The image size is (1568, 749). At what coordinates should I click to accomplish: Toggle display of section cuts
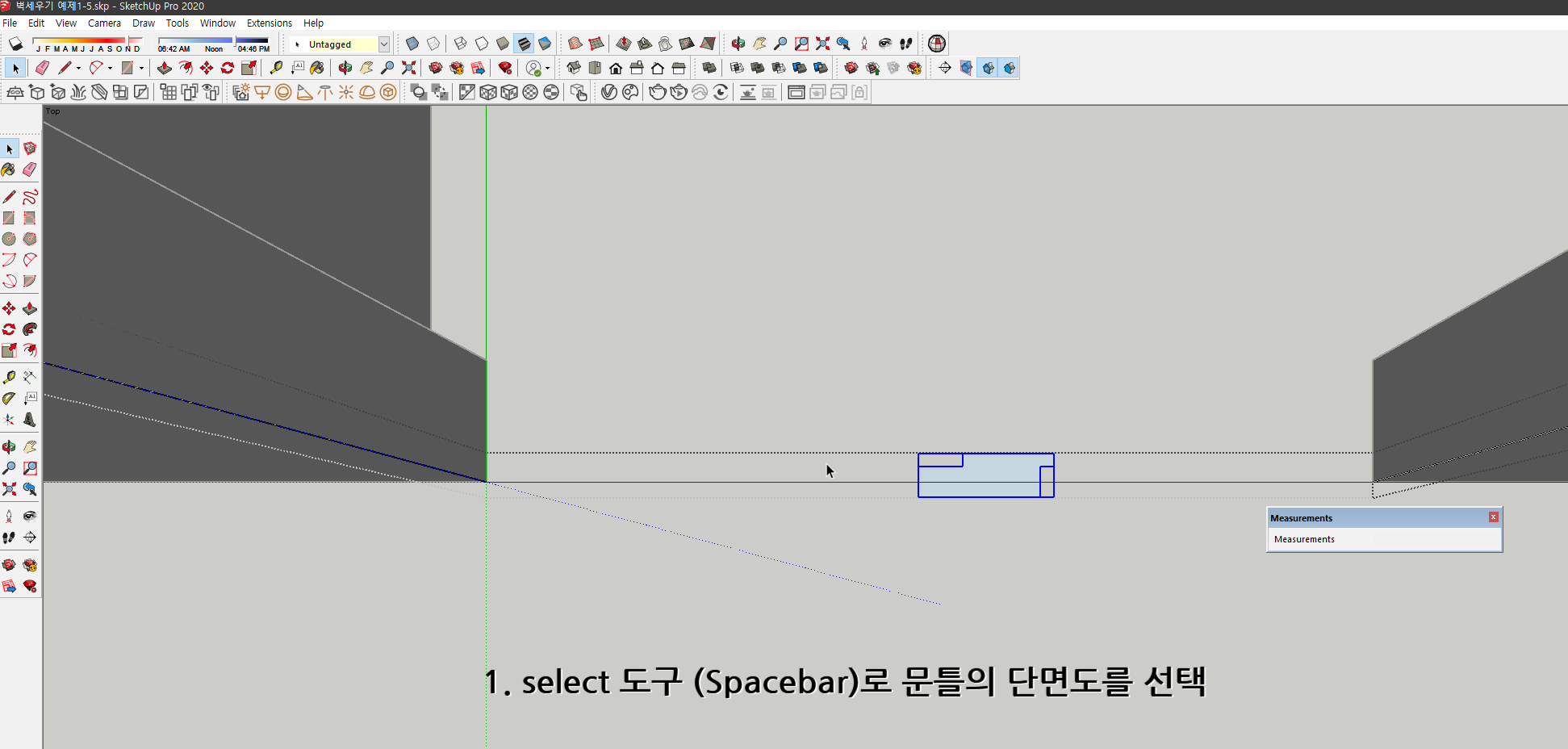[x=1010, y=68]
